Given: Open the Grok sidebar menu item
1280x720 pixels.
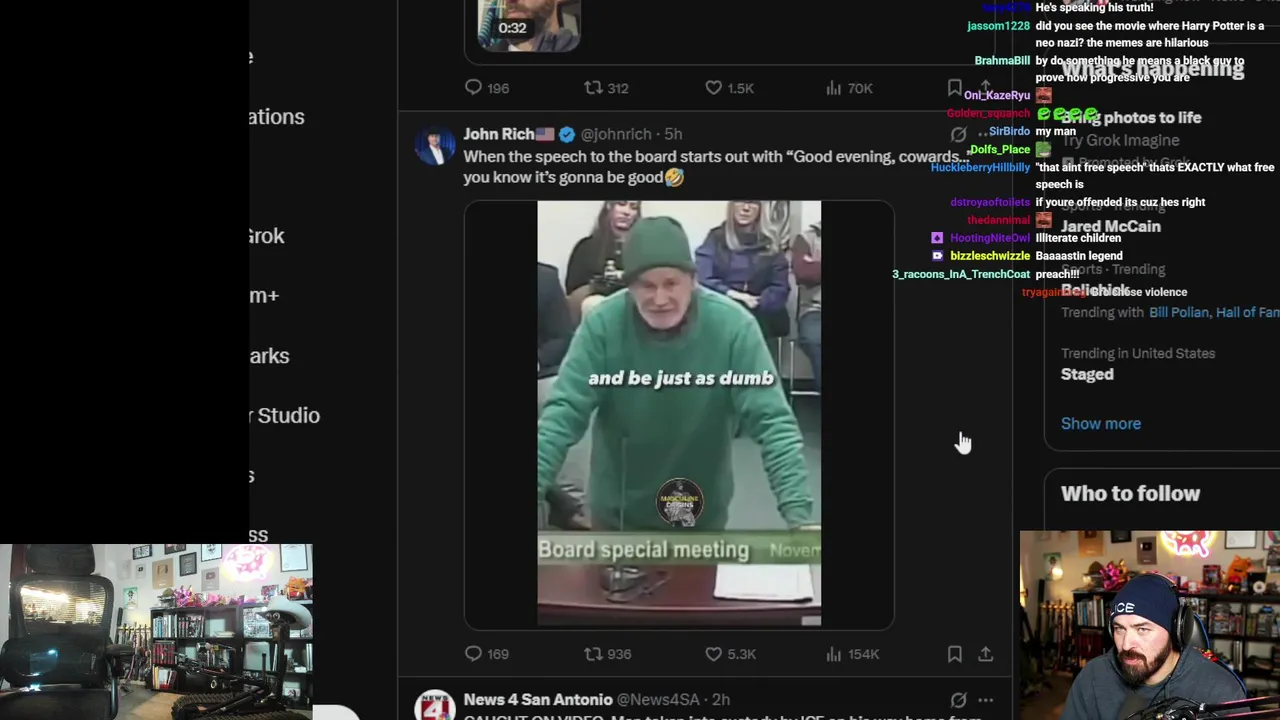Looking at the screenshot, I should point(267,236).
